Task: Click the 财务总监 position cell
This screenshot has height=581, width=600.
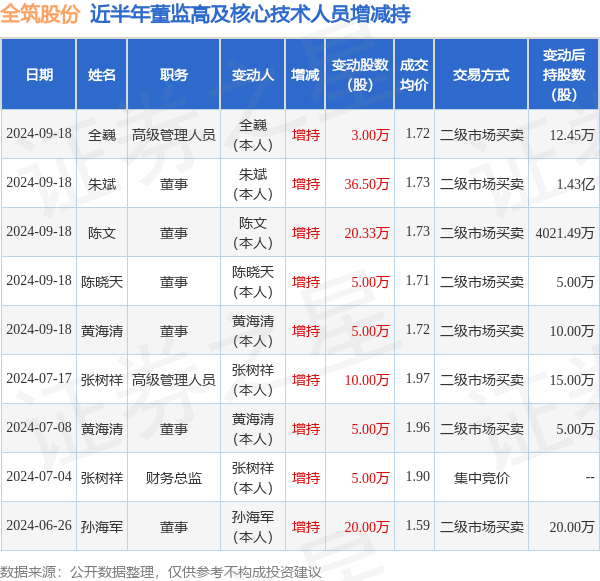Action: click(x=174, y=478)
